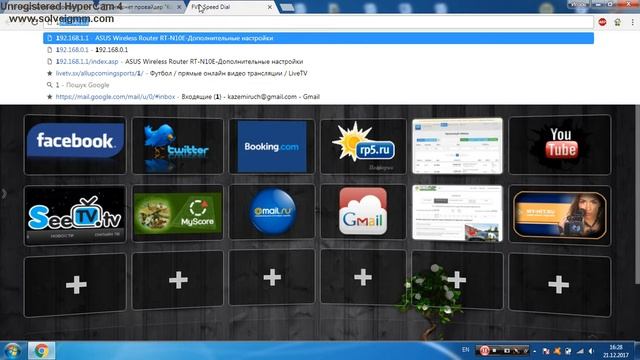Image resolution: width=640 pixels, height=360 pixels.
Task: Open a new tab with the new-tab button
Action: click(287, 7)
